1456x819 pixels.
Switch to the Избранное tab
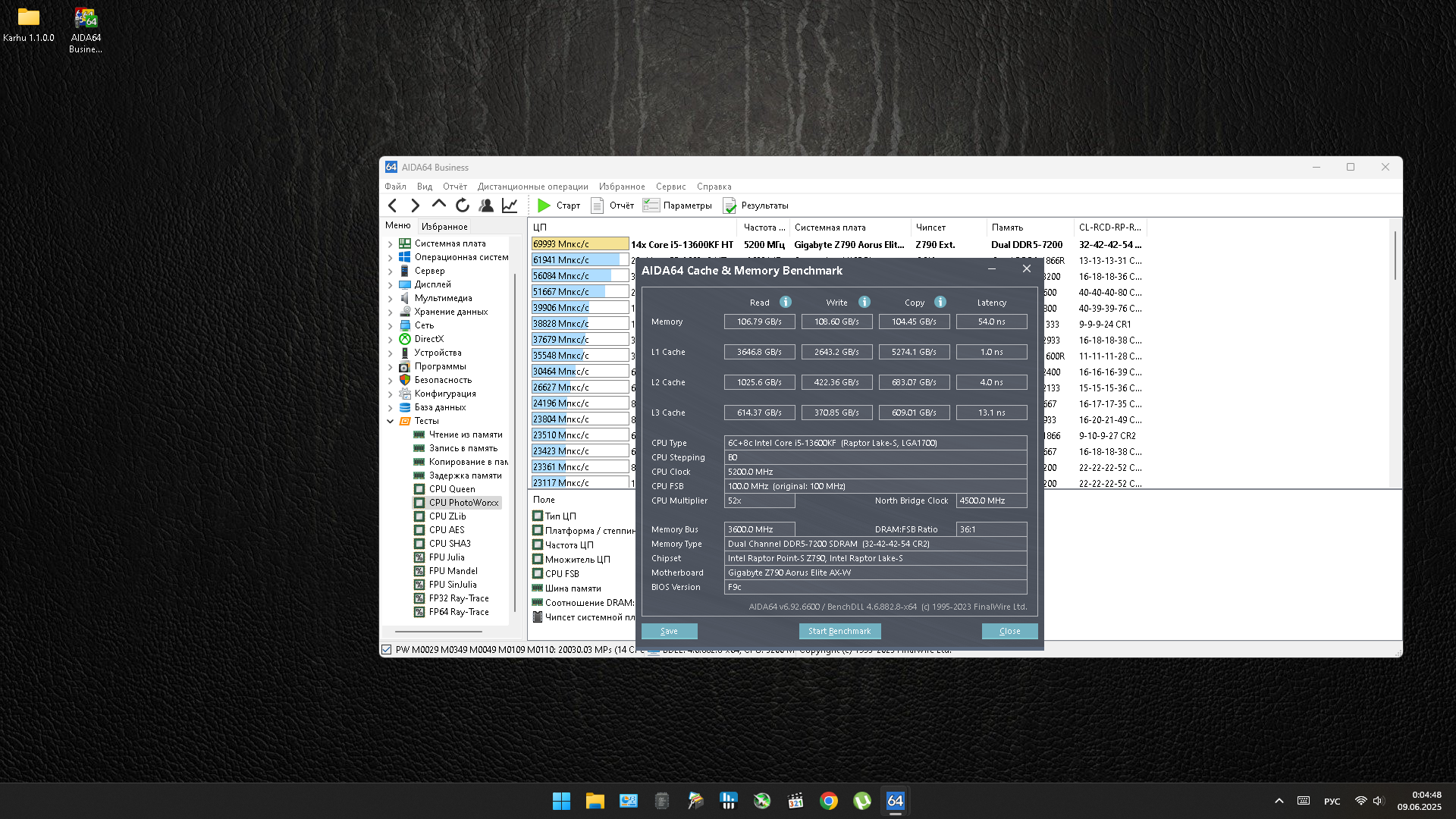[444, 227]
